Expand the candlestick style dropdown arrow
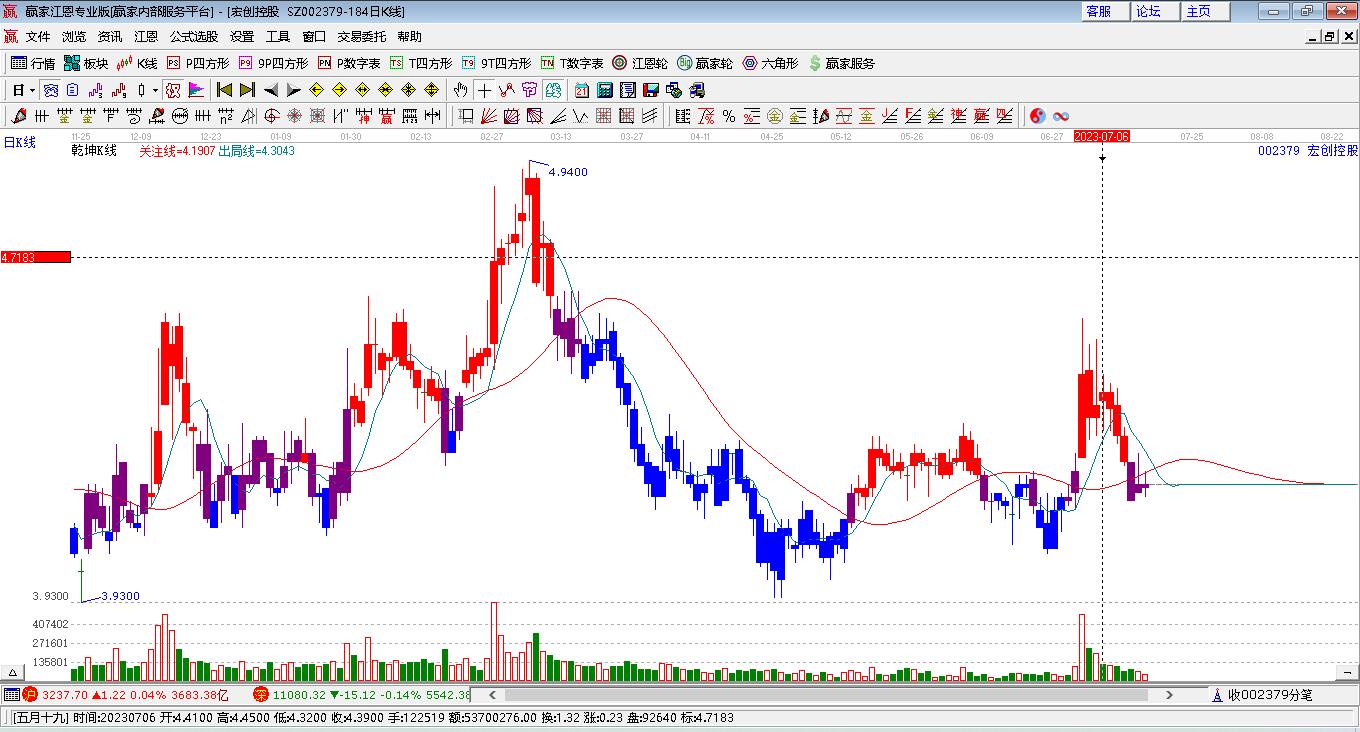Viewport: 1360px width, 732px height. (x=155, y=90)
